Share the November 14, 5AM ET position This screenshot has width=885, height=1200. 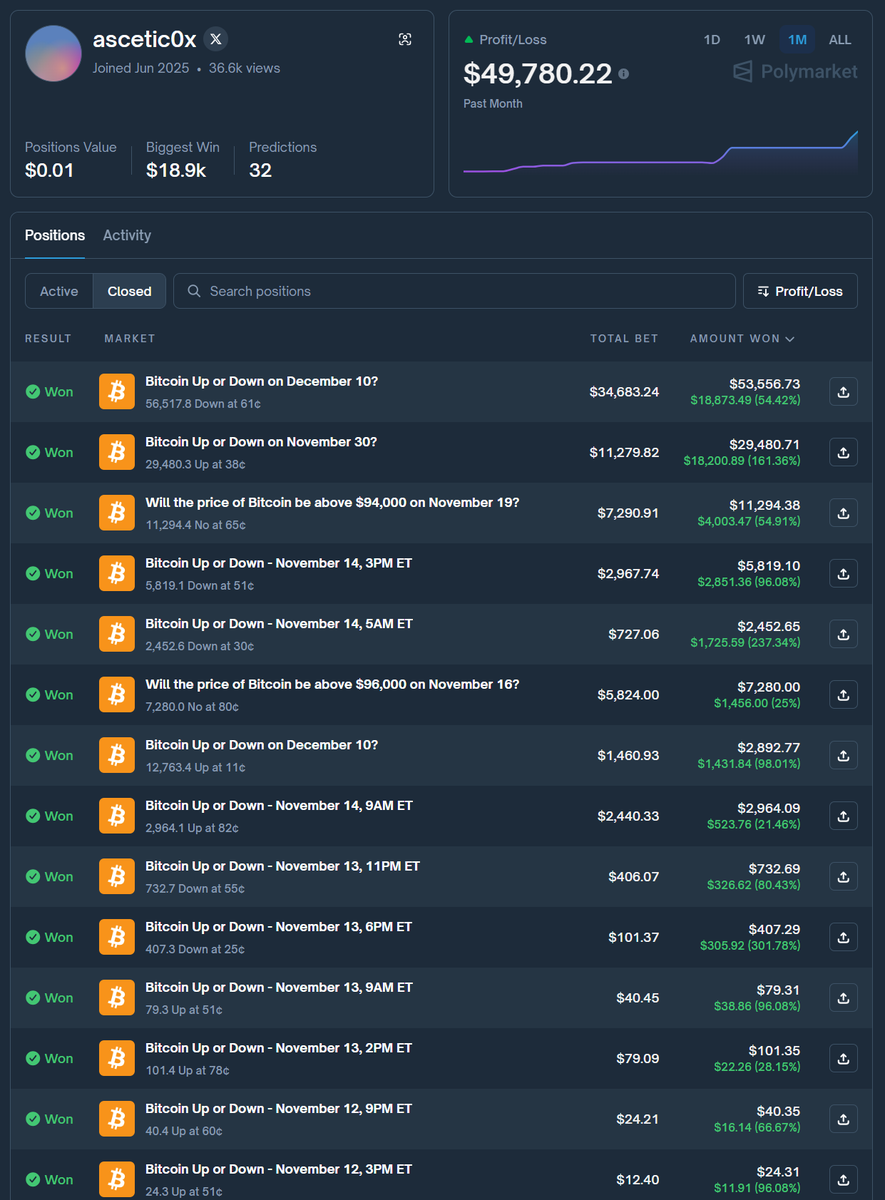pyautogui.click(x=843, y=634)
